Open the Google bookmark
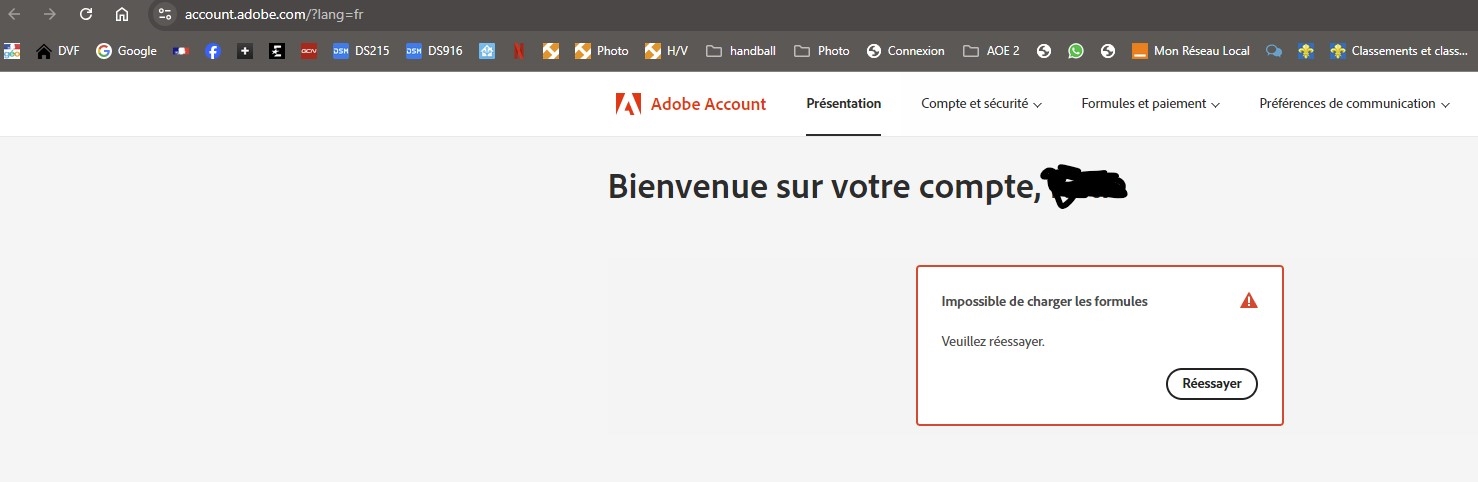Screen dimensions: 1478x482 pos(127,51)
